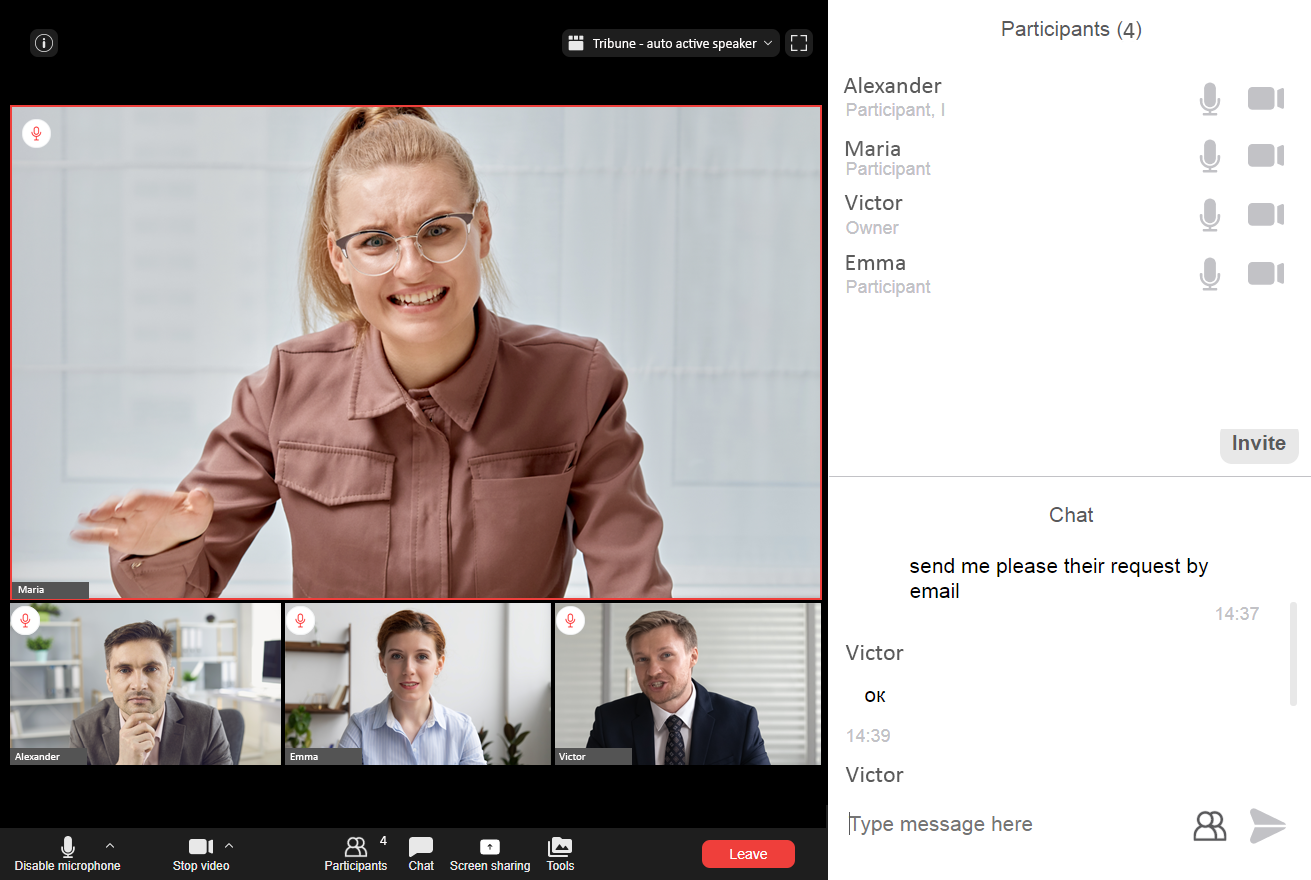Click the send message arrow icon
The image size is (1311, 880).
click(x=1267, y=825)
